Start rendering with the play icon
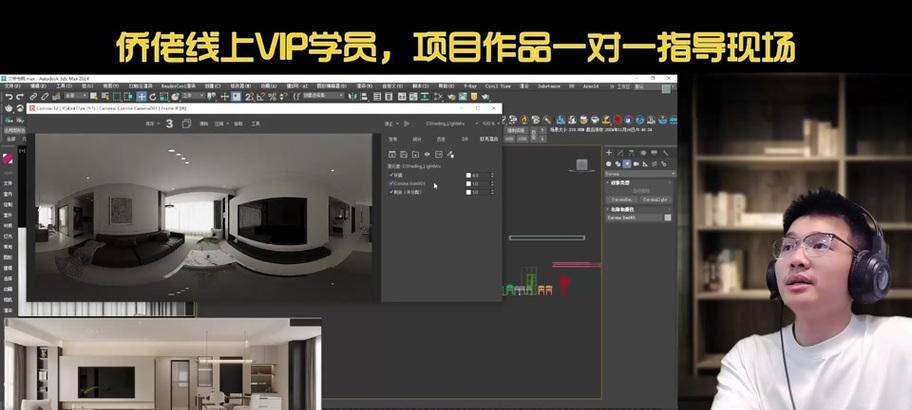 pyautogui.click(x=406, y=124)
